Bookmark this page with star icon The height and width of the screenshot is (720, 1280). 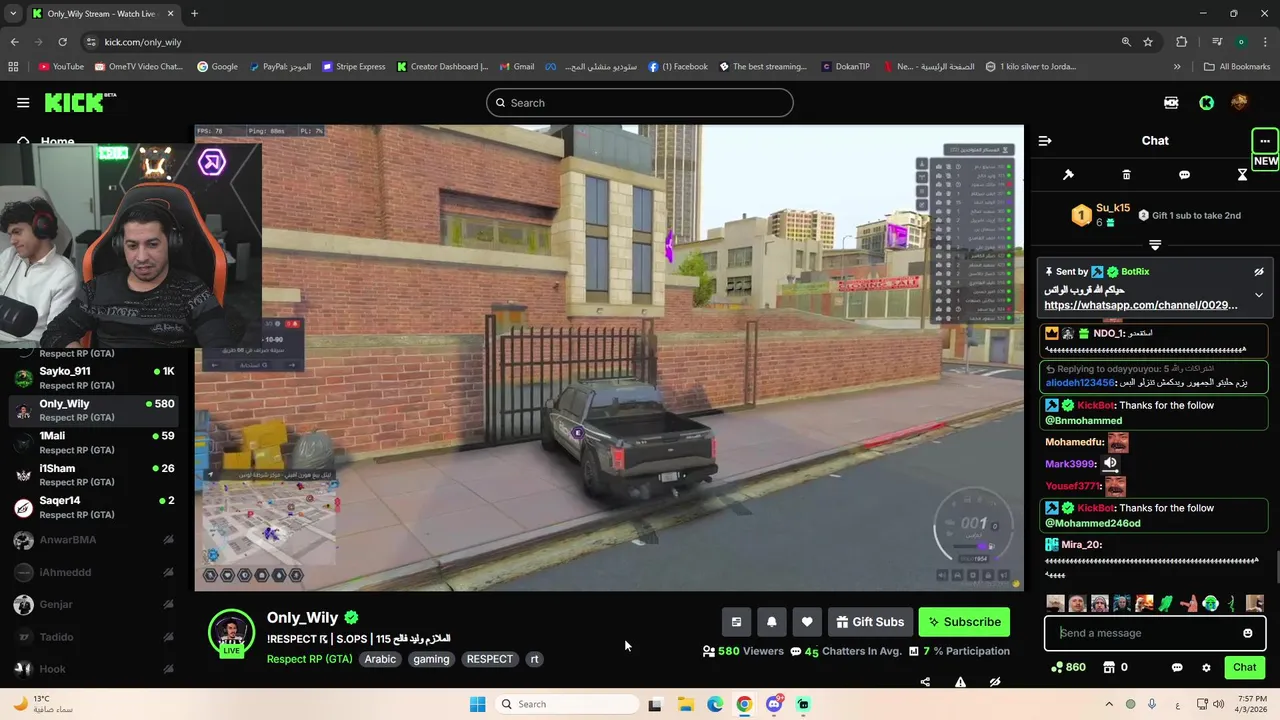coord(1148,42)
